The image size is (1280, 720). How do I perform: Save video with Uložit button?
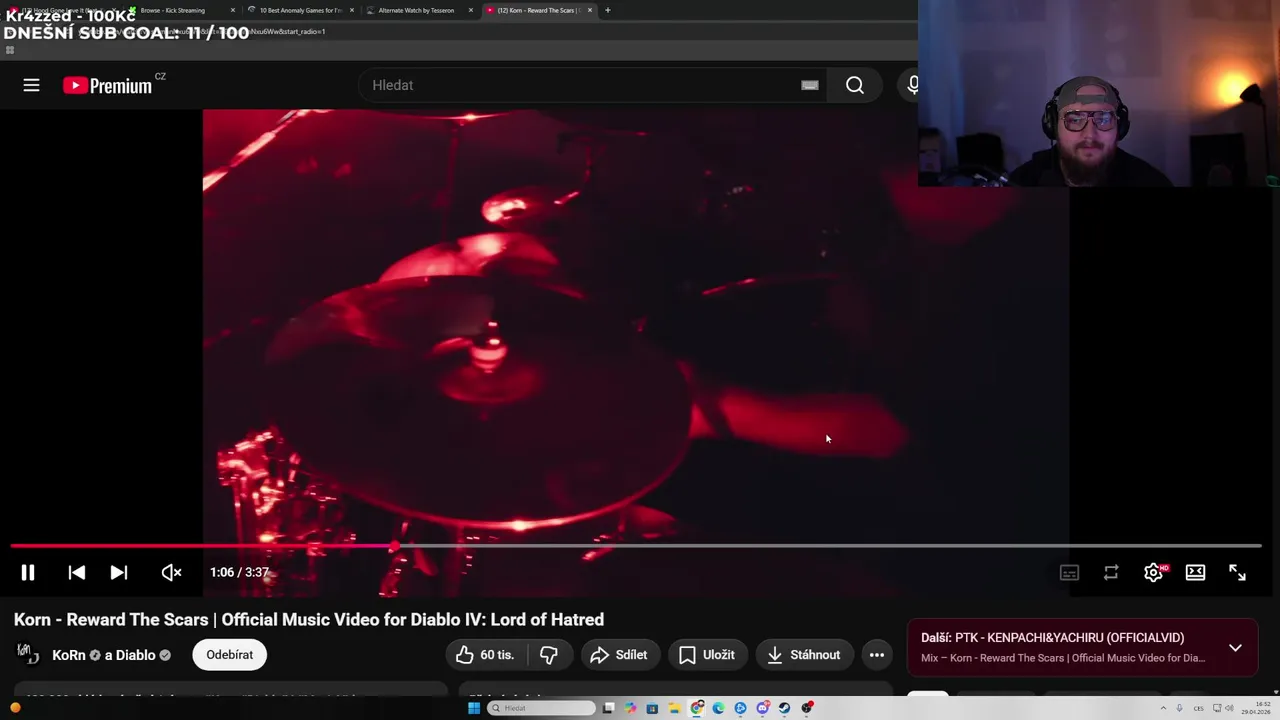tap(707, 655)
